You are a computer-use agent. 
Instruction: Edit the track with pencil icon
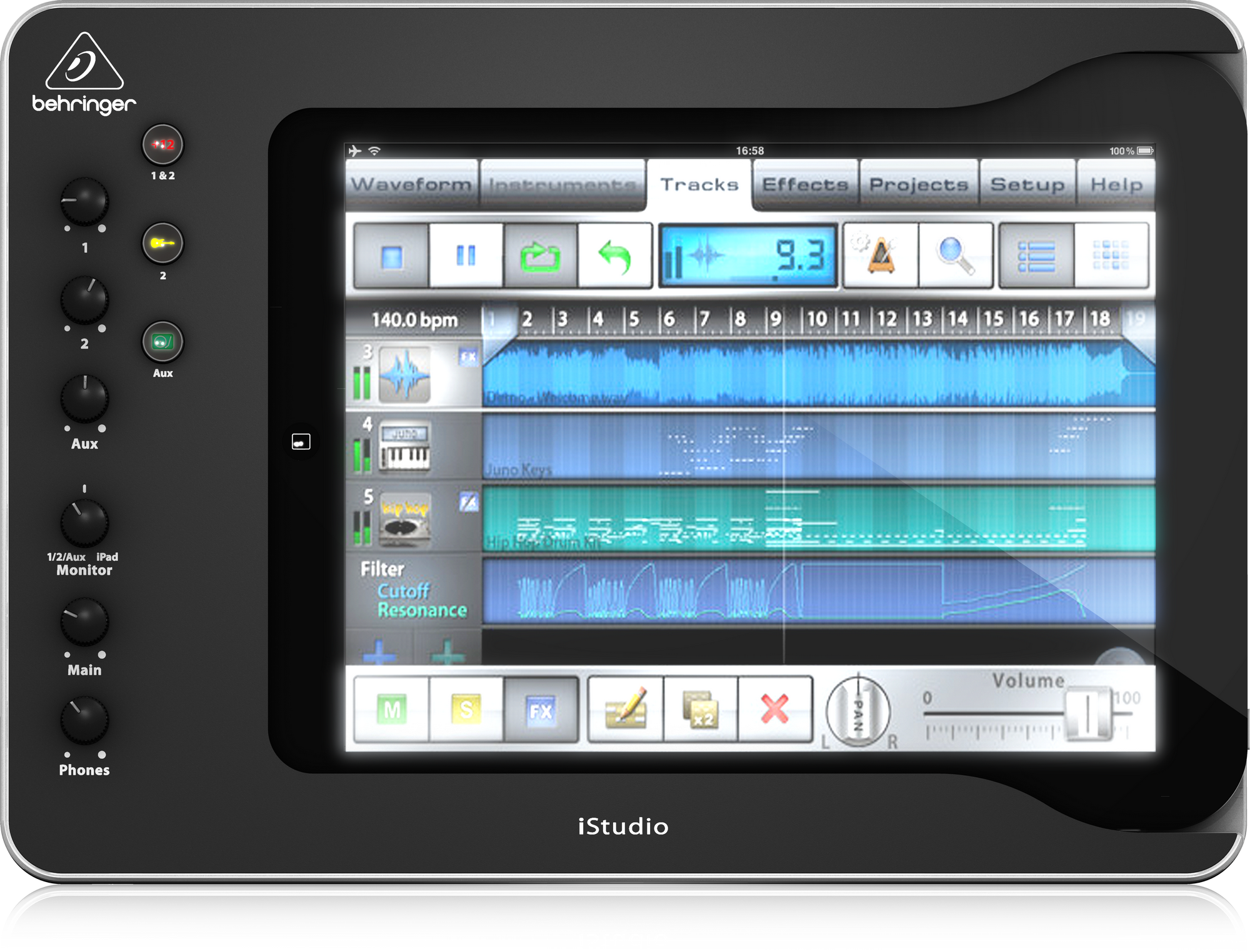pyautogui.click(x=626, y=710)
